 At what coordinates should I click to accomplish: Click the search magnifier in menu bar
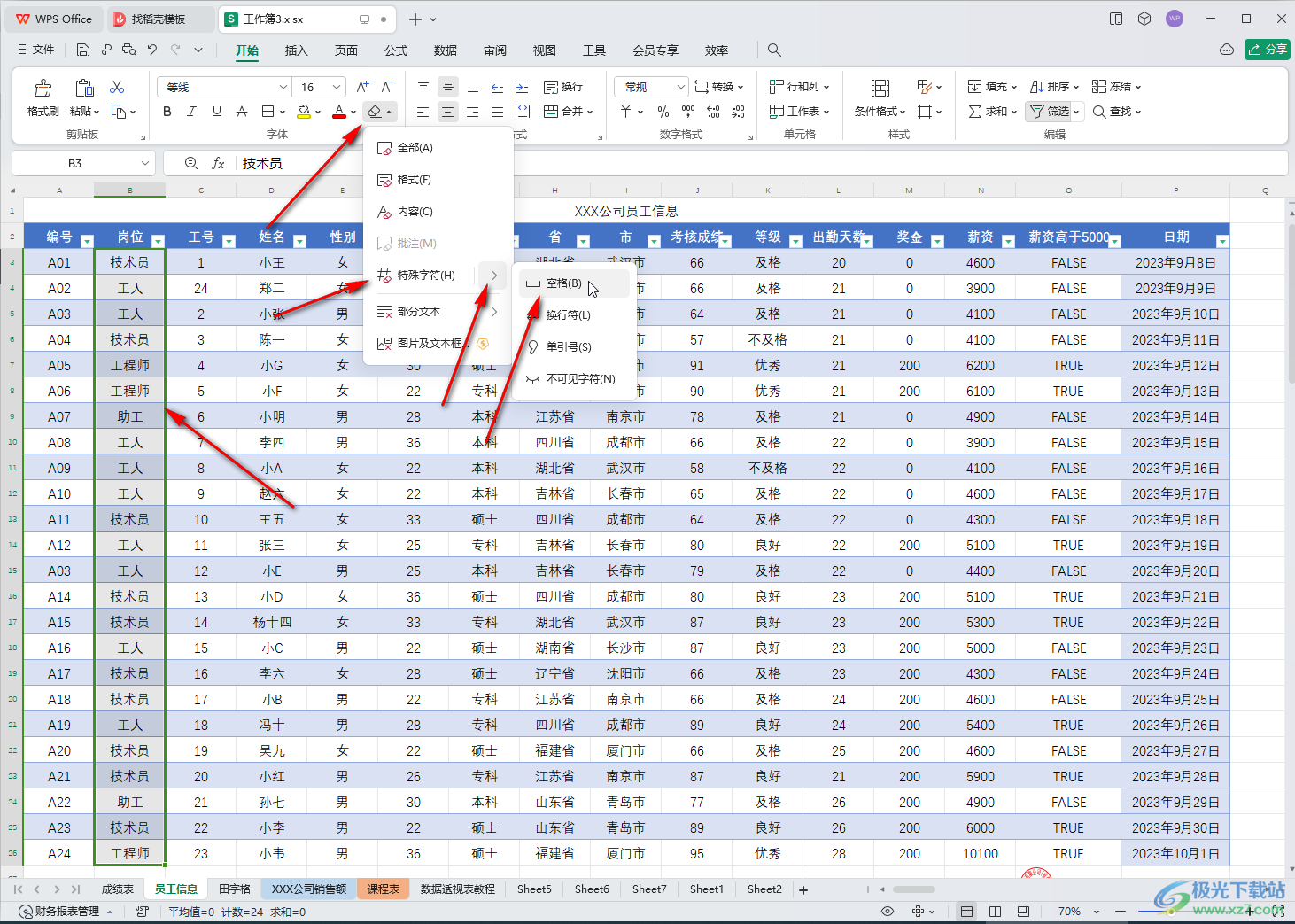774,50
